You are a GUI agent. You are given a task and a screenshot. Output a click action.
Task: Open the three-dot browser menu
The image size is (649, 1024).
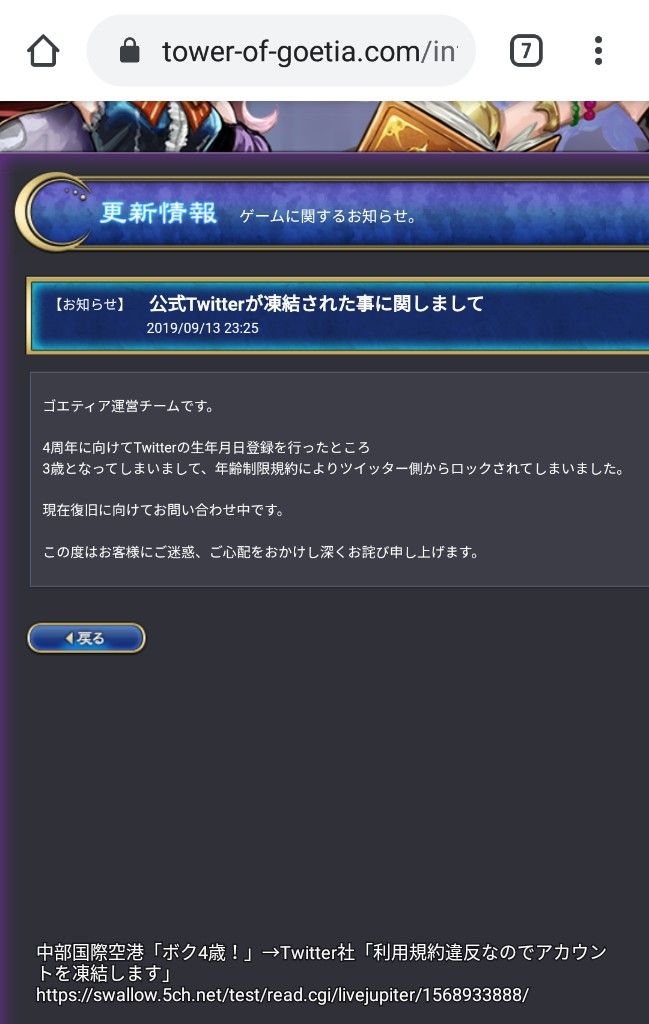pos(598,51)
